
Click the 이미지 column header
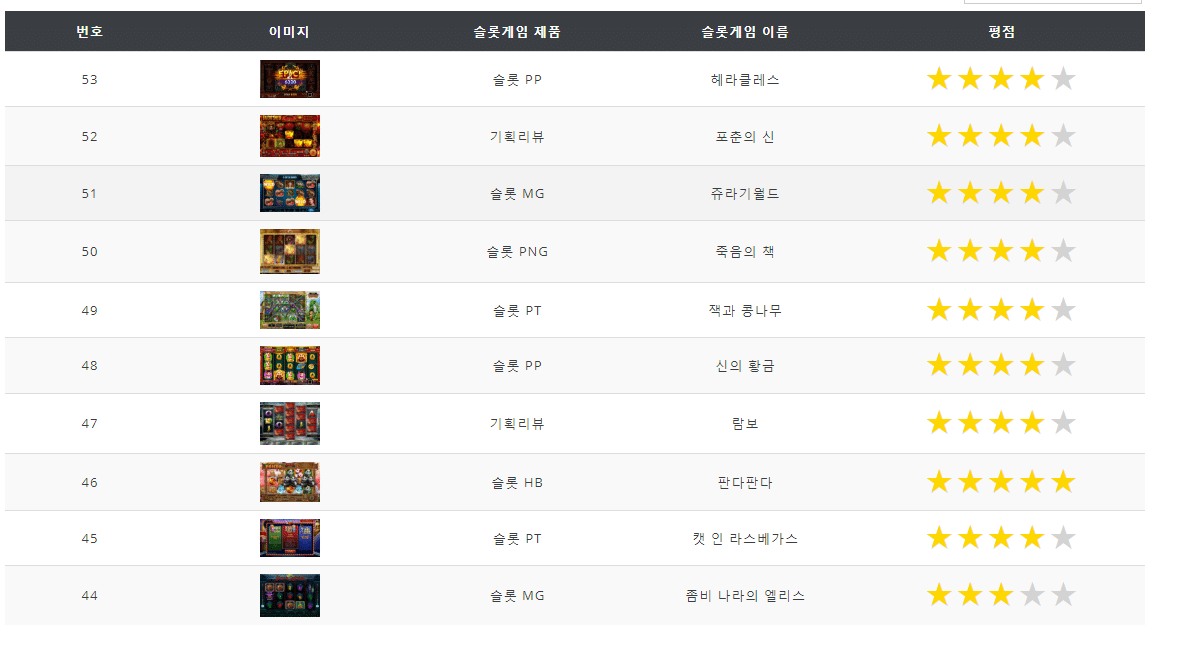pyautogui.click(x=289, y=32)
